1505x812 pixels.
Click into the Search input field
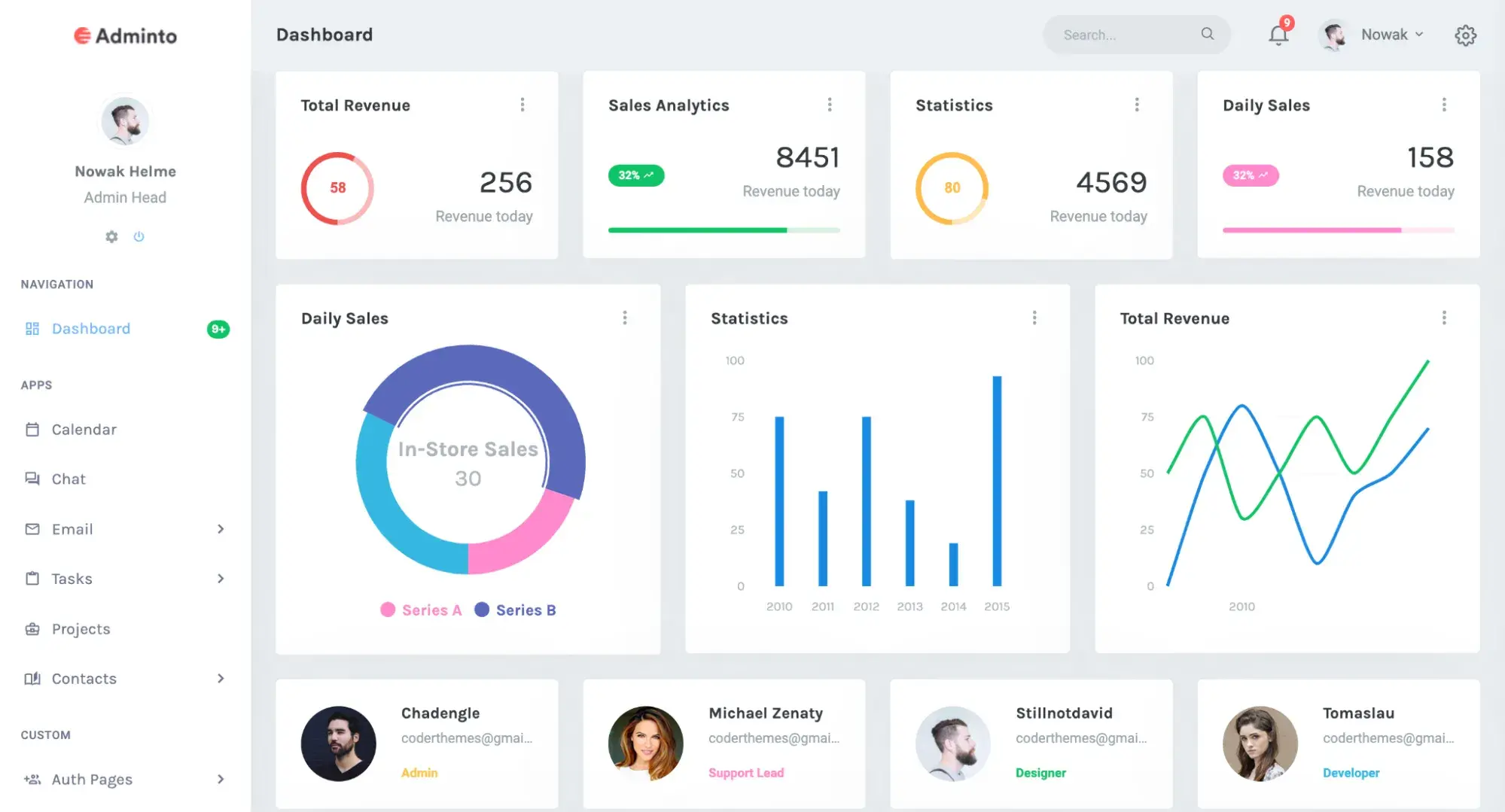coord(1122,35)
